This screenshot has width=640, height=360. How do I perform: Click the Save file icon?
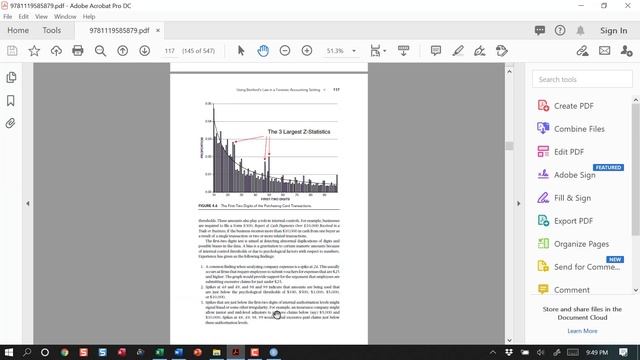pos(12,51)
